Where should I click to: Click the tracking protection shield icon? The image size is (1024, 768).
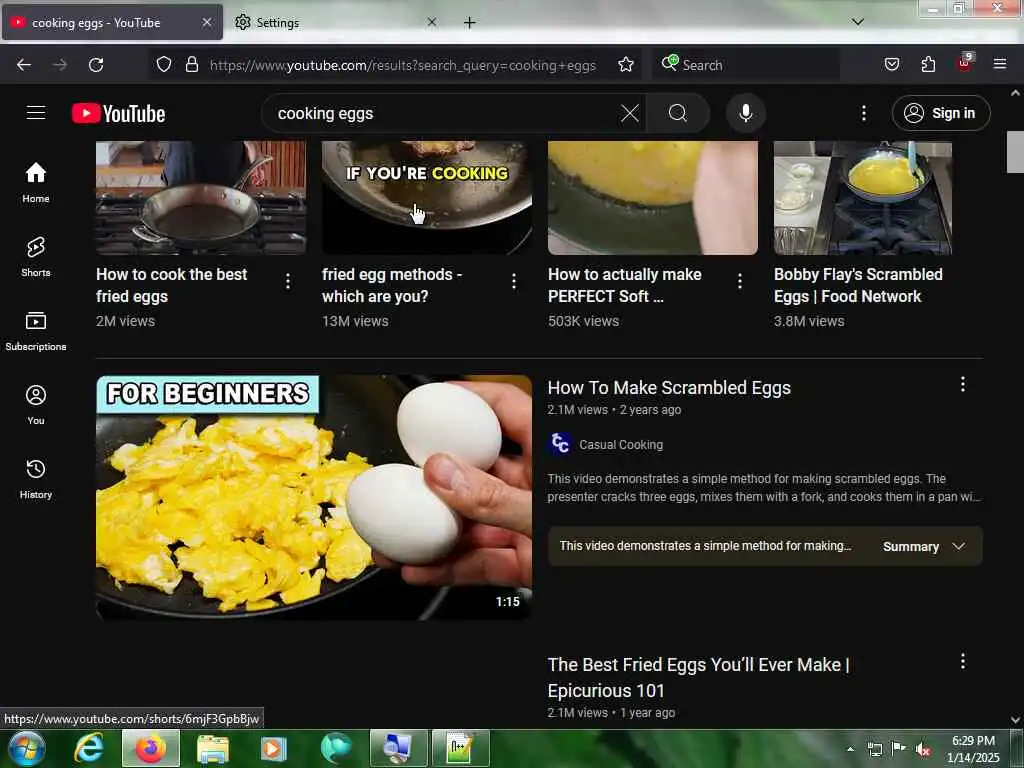tap(164, 64)
